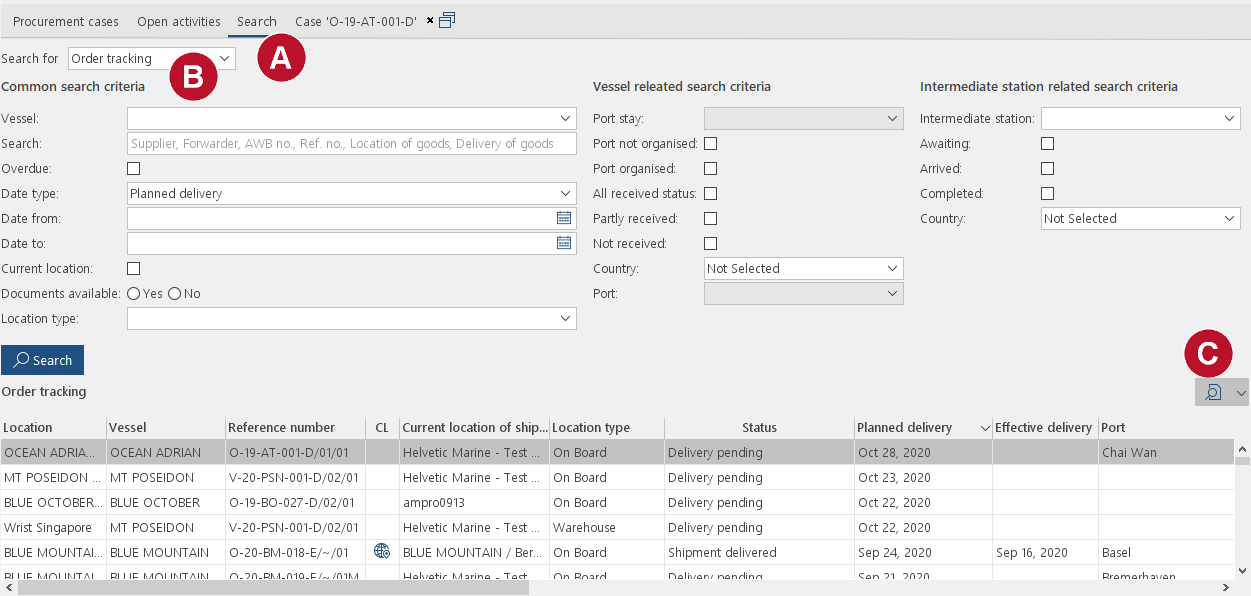The image size is (1251, 596).
Task: Expand the arrow next to the preview icon
Action: pyautogui.click(x=1241, y=393)
